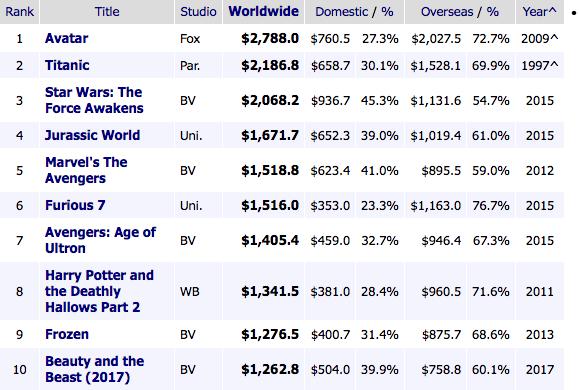Open the Furious 7 movie page
Image resolution: width=579 pixels, height=390 pixels.
tap(75, 205)
